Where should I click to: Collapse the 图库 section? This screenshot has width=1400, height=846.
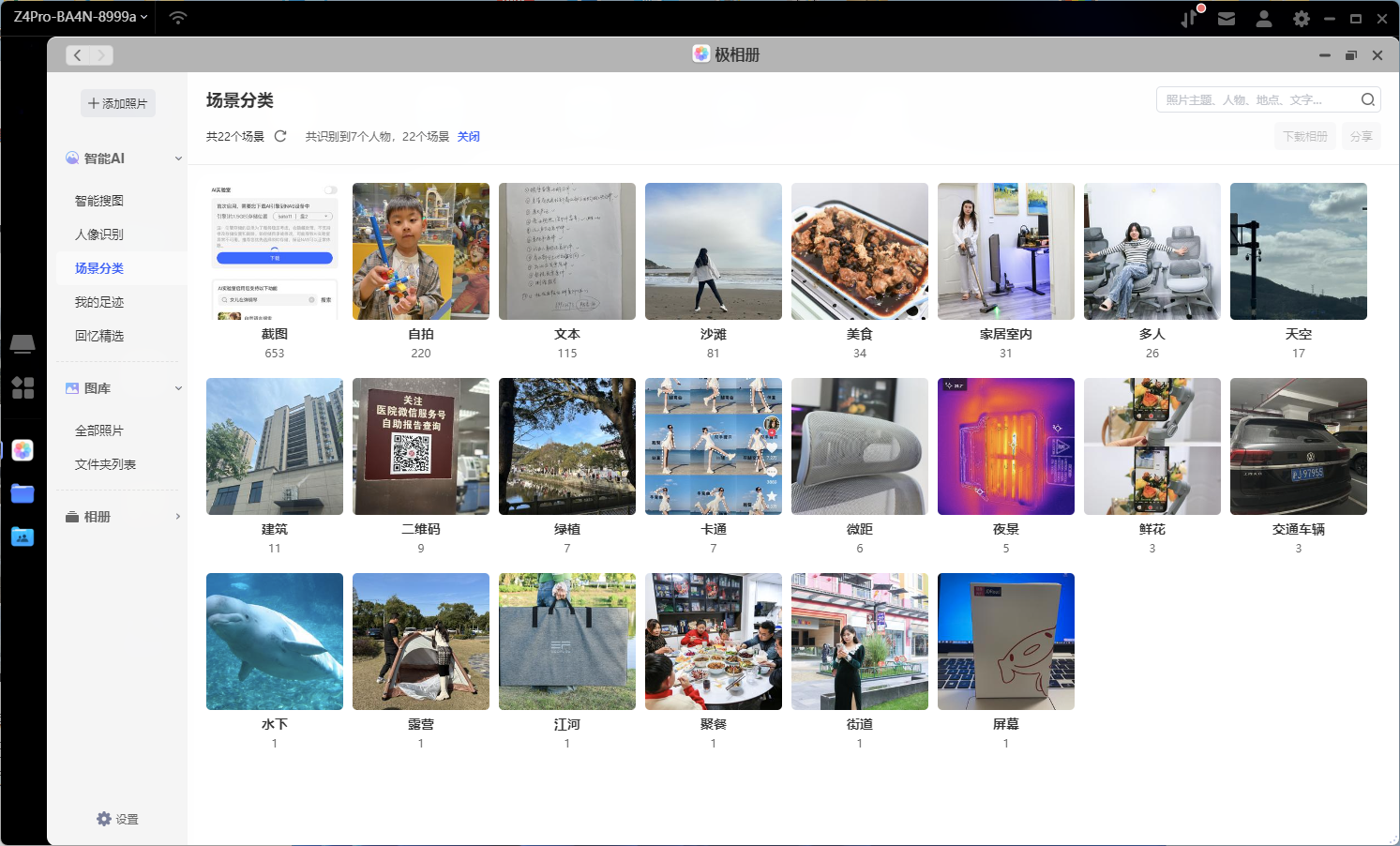click(x=178, y=388)
